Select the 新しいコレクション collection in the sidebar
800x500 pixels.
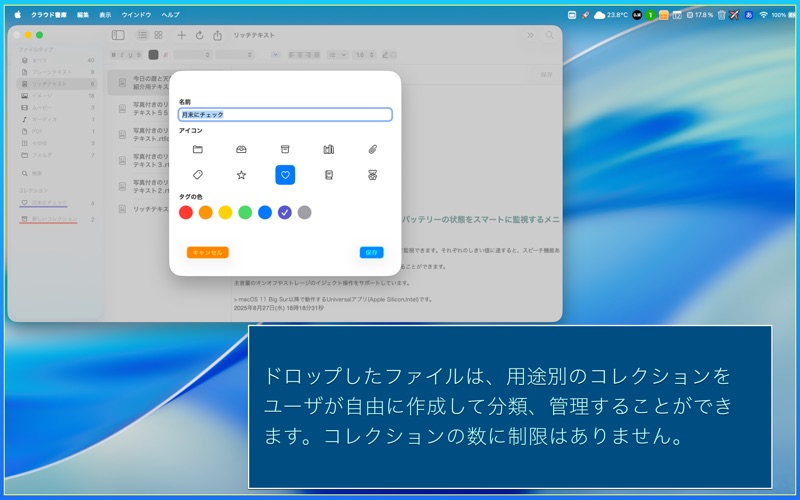click(x=57, y=219)
